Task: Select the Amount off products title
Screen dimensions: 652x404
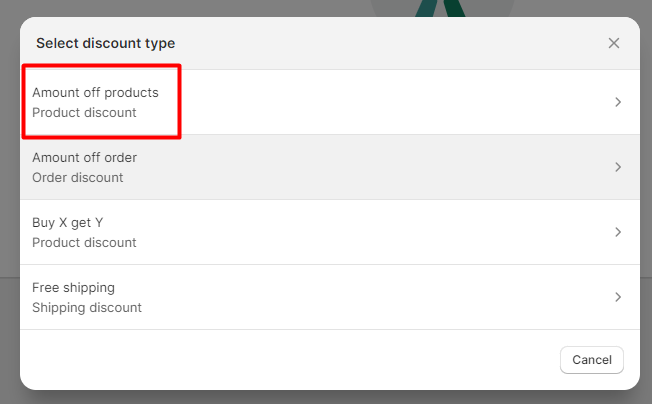Action: point(95,92)
